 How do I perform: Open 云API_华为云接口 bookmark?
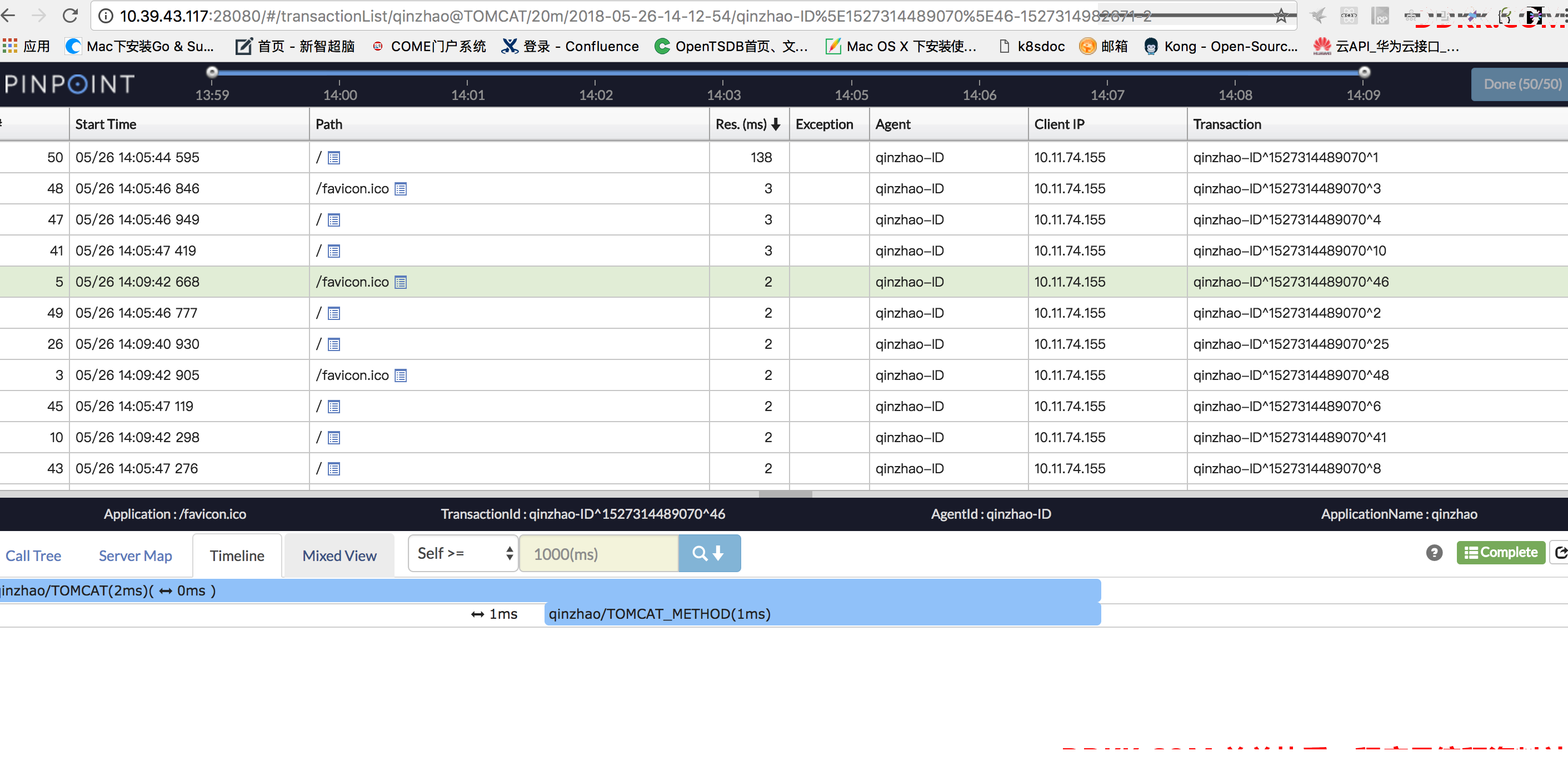pyautogui.click(x=1385, y=46)
